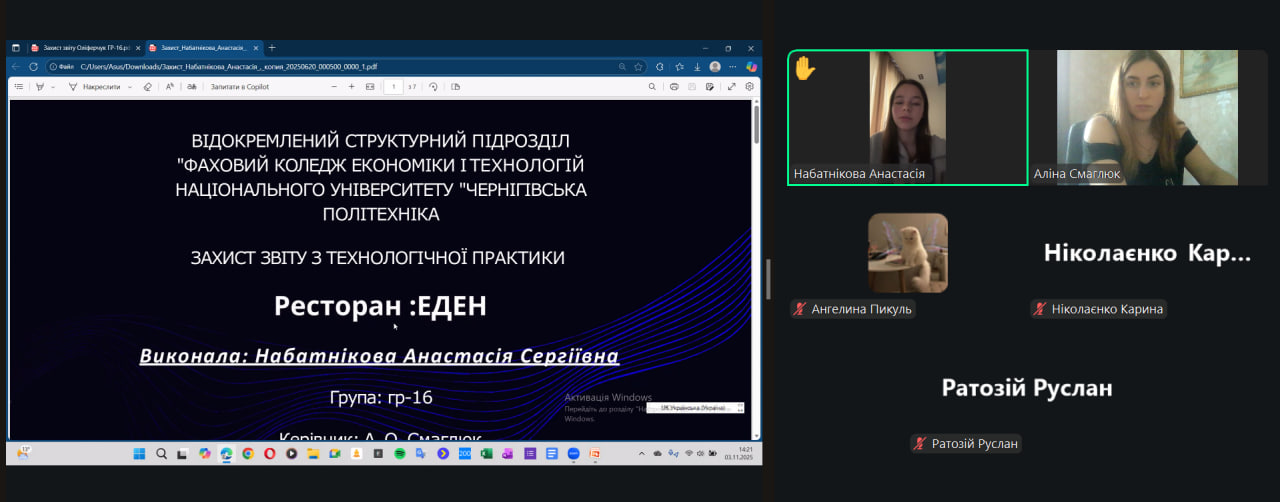Screen dimensions: 1280x502
Task: Switch to Захист звіту Оліферчук tab
Action: tap(80, 47)
